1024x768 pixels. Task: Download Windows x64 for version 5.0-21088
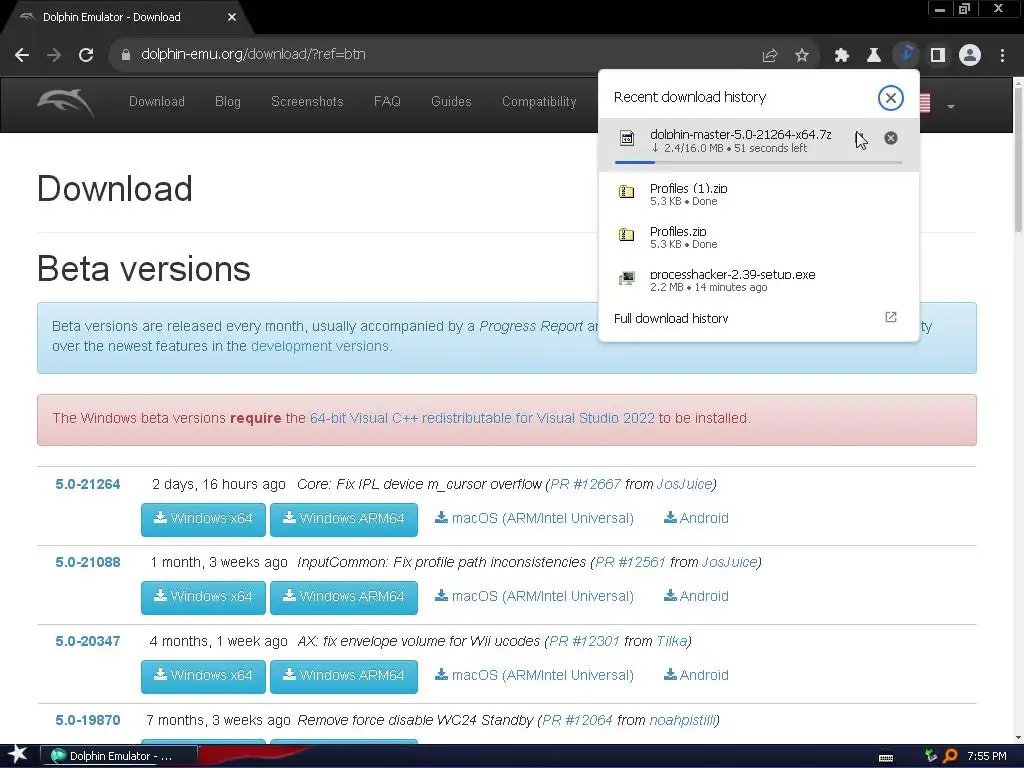[x=203, y=598]
